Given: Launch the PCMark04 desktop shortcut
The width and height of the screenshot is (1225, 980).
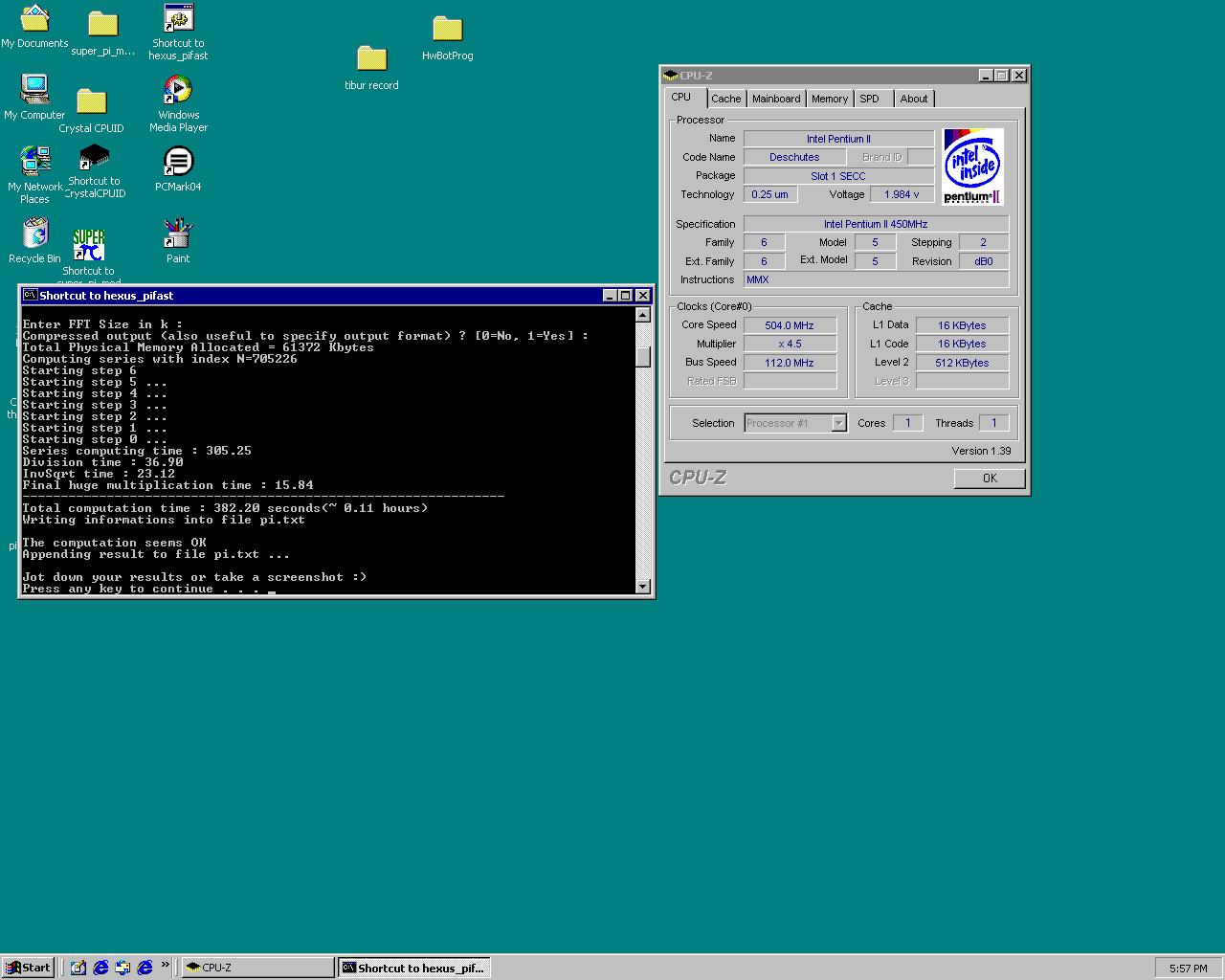Looking at the screenshot, I should (x=178, y=169).
